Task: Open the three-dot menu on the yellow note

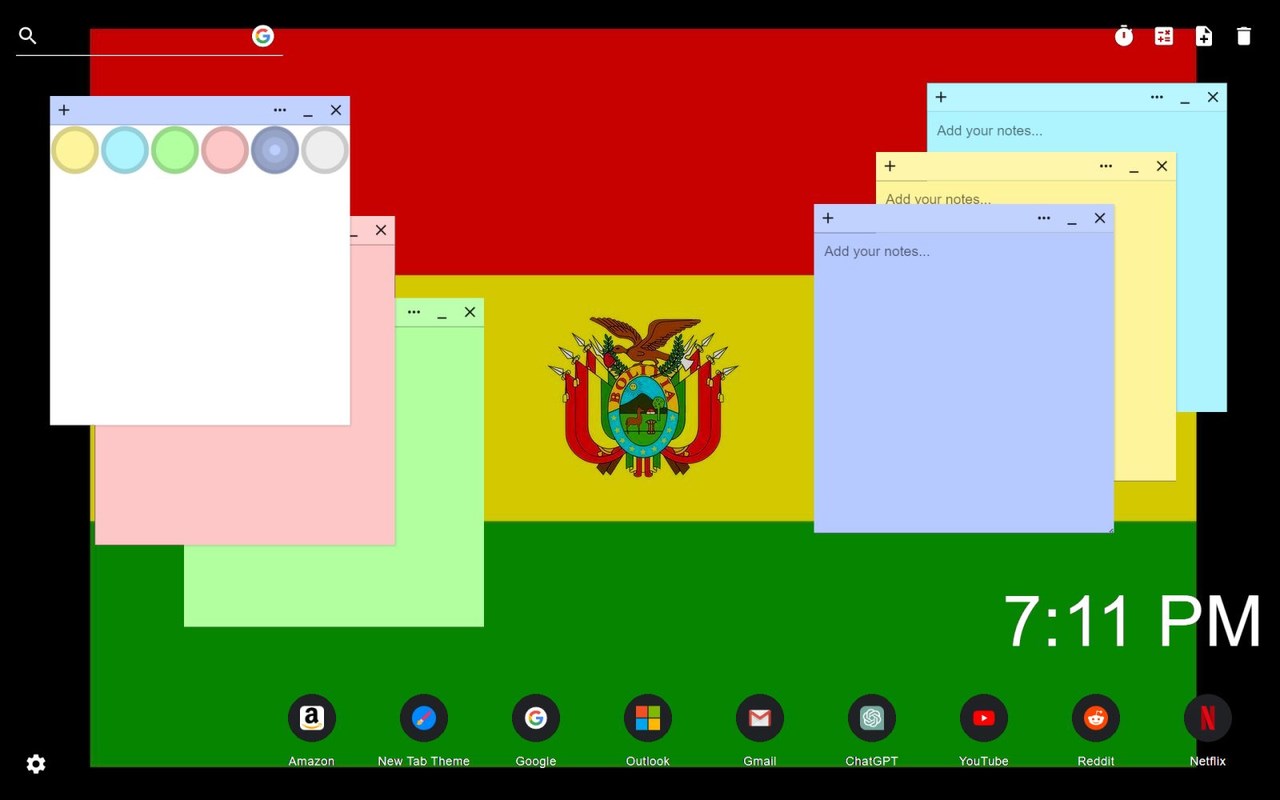Action: (x=1106, y=166)
